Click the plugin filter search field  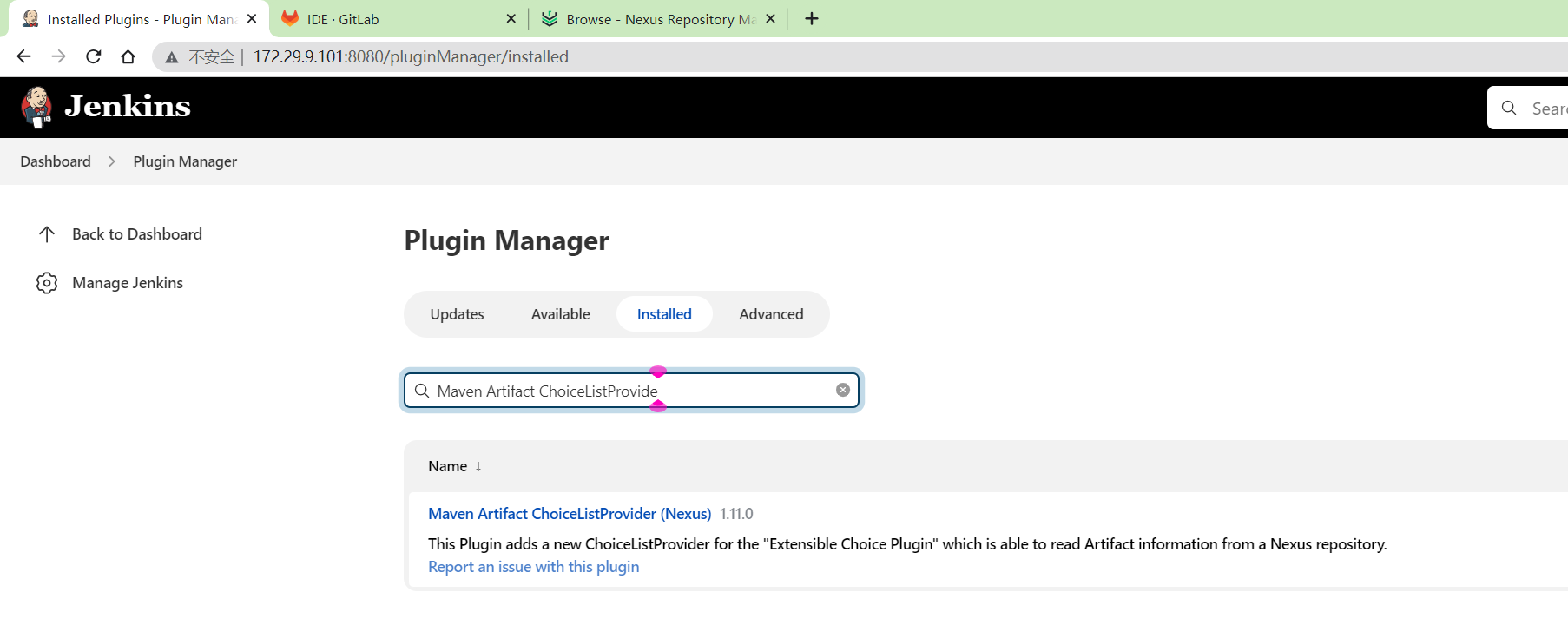pyautogui.click(x=631, y=391)
